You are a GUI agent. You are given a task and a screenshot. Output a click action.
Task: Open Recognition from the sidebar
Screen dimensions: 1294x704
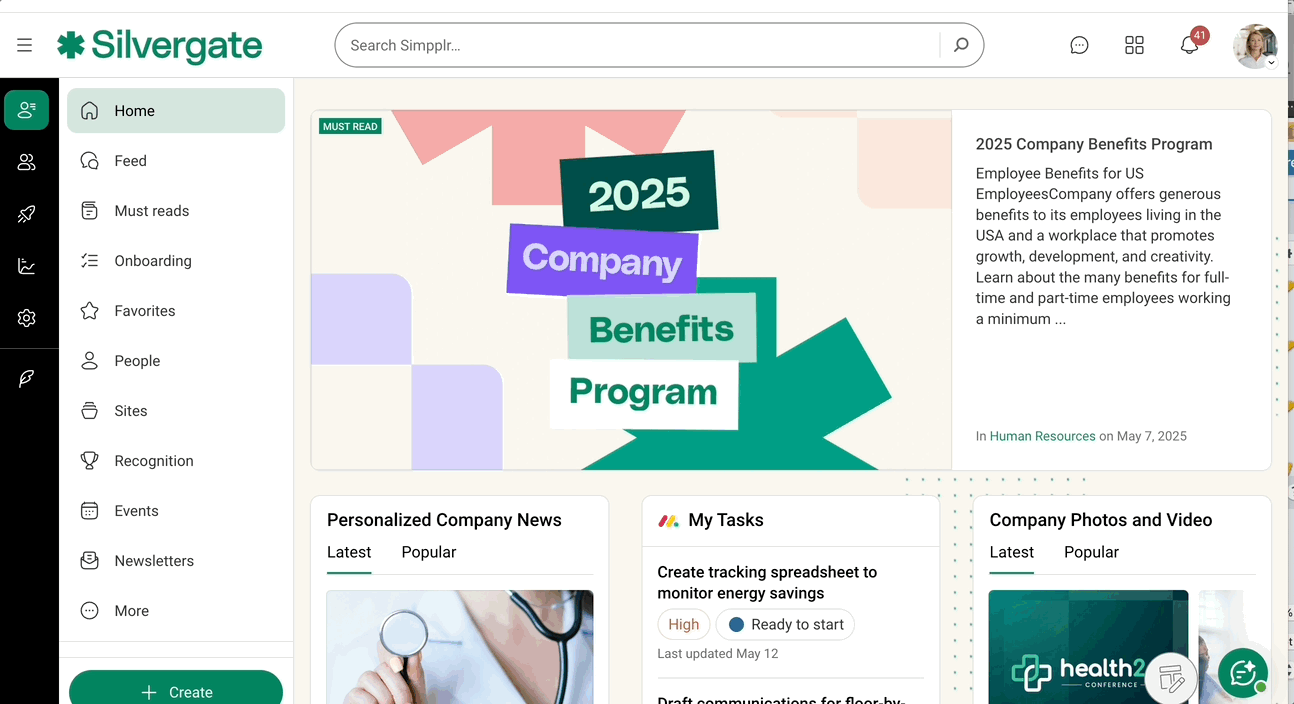point(153,461)
